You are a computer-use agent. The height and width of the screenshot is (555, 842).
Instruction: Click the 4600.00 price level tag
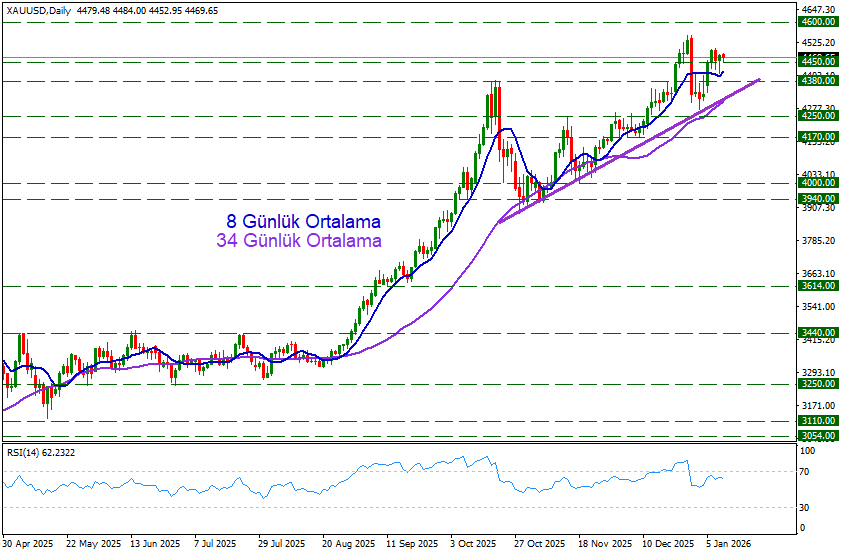click(817, 21)
